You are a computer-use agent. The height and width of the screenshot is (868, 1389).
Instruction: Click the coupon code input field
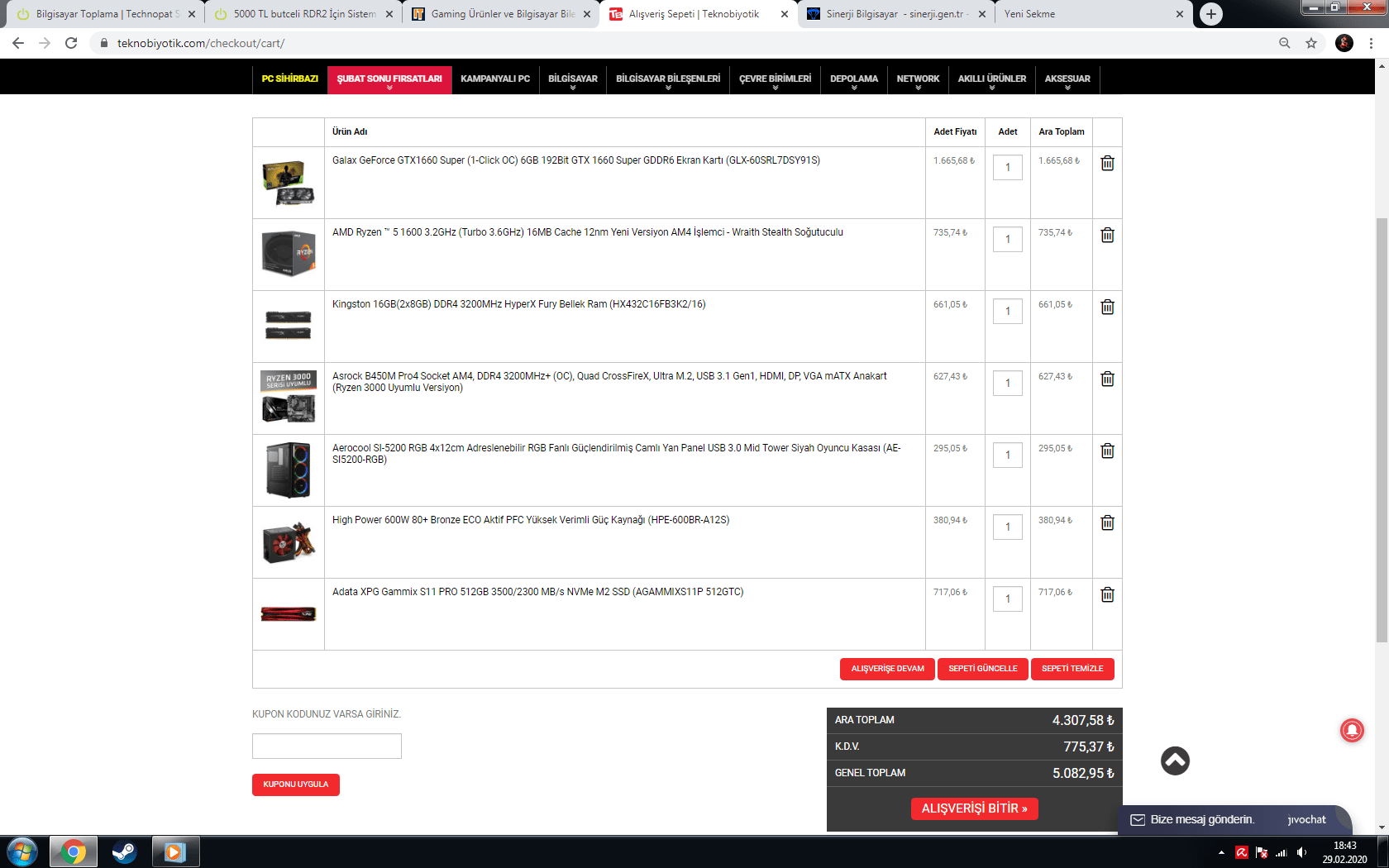[327, 746]
